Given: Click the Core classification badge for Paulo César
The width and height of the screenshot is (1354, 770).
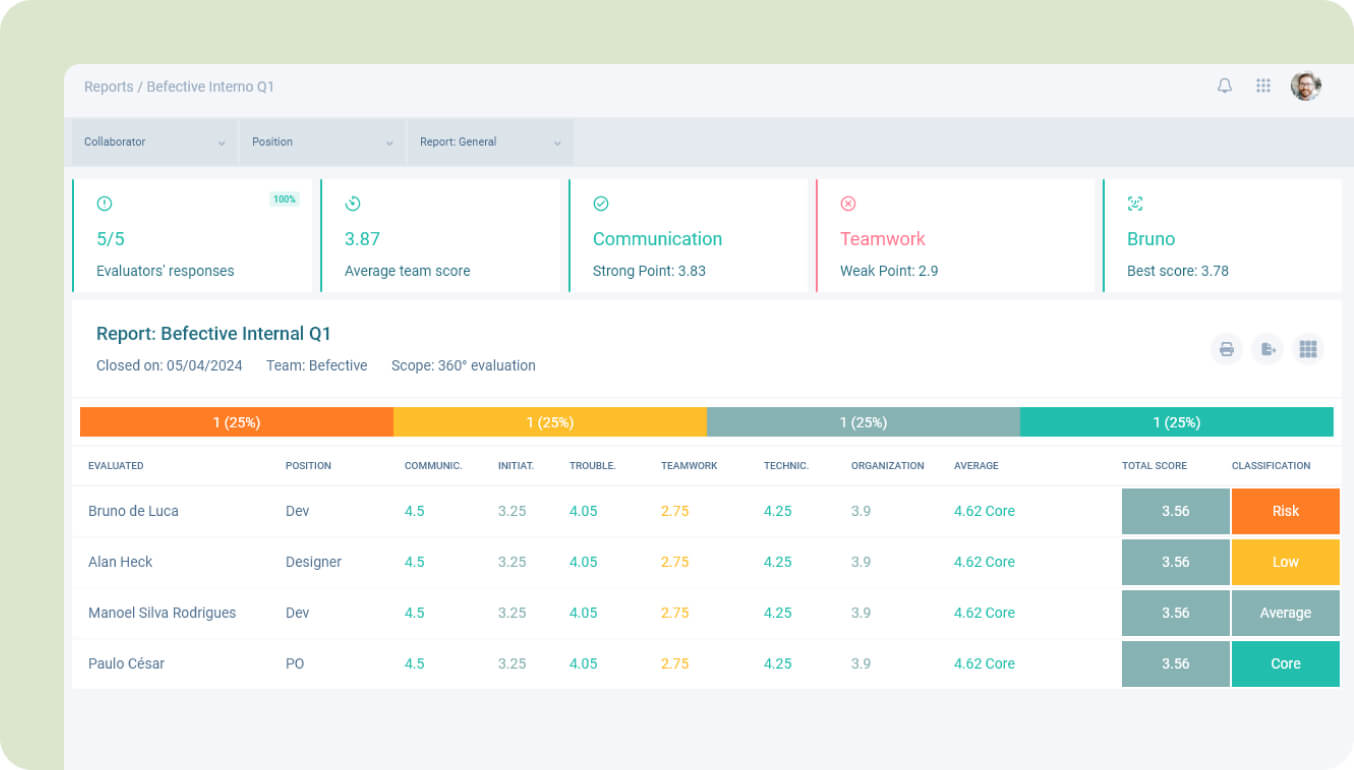Looking at the screenshot, I should (x=1285, y=664).
